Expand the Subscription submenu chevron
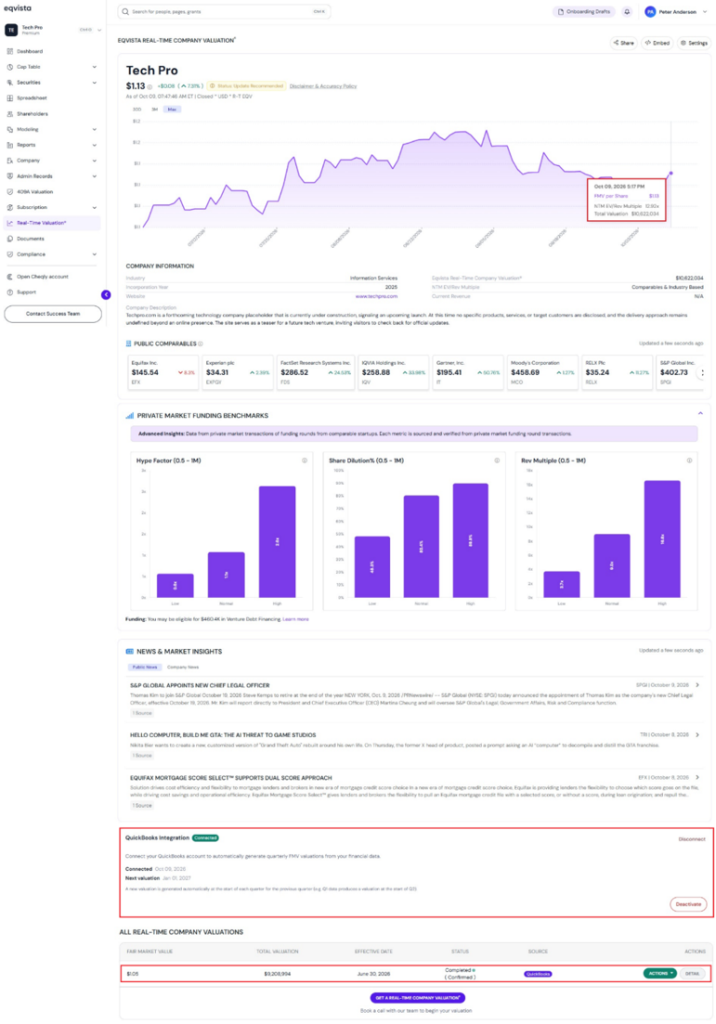This screenshot has height=1024, width=716. point(95,208)
